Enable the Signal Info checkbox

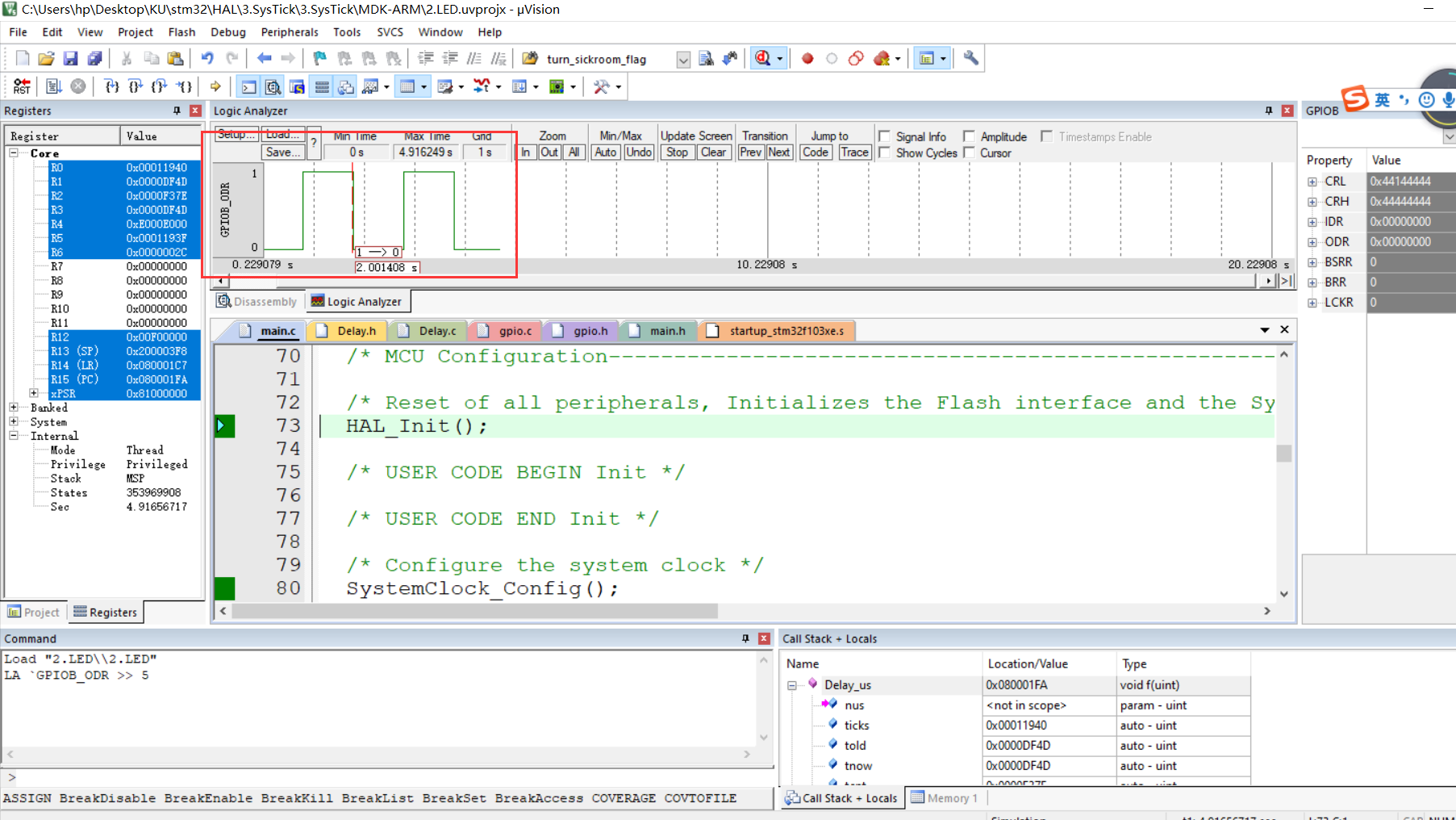pos(884,136)
